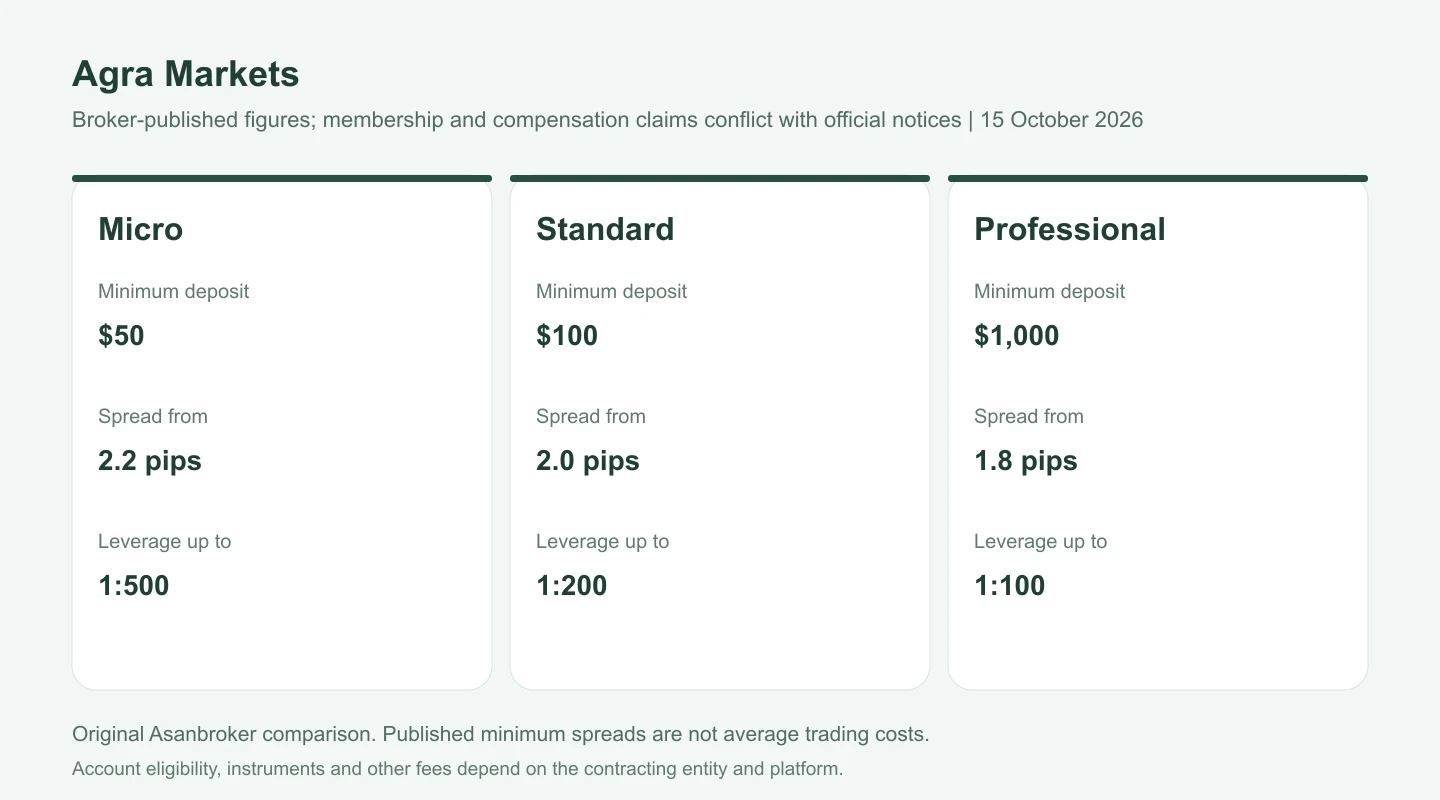Select the "$50" minimum deposit value

click(x=121, y=335)
